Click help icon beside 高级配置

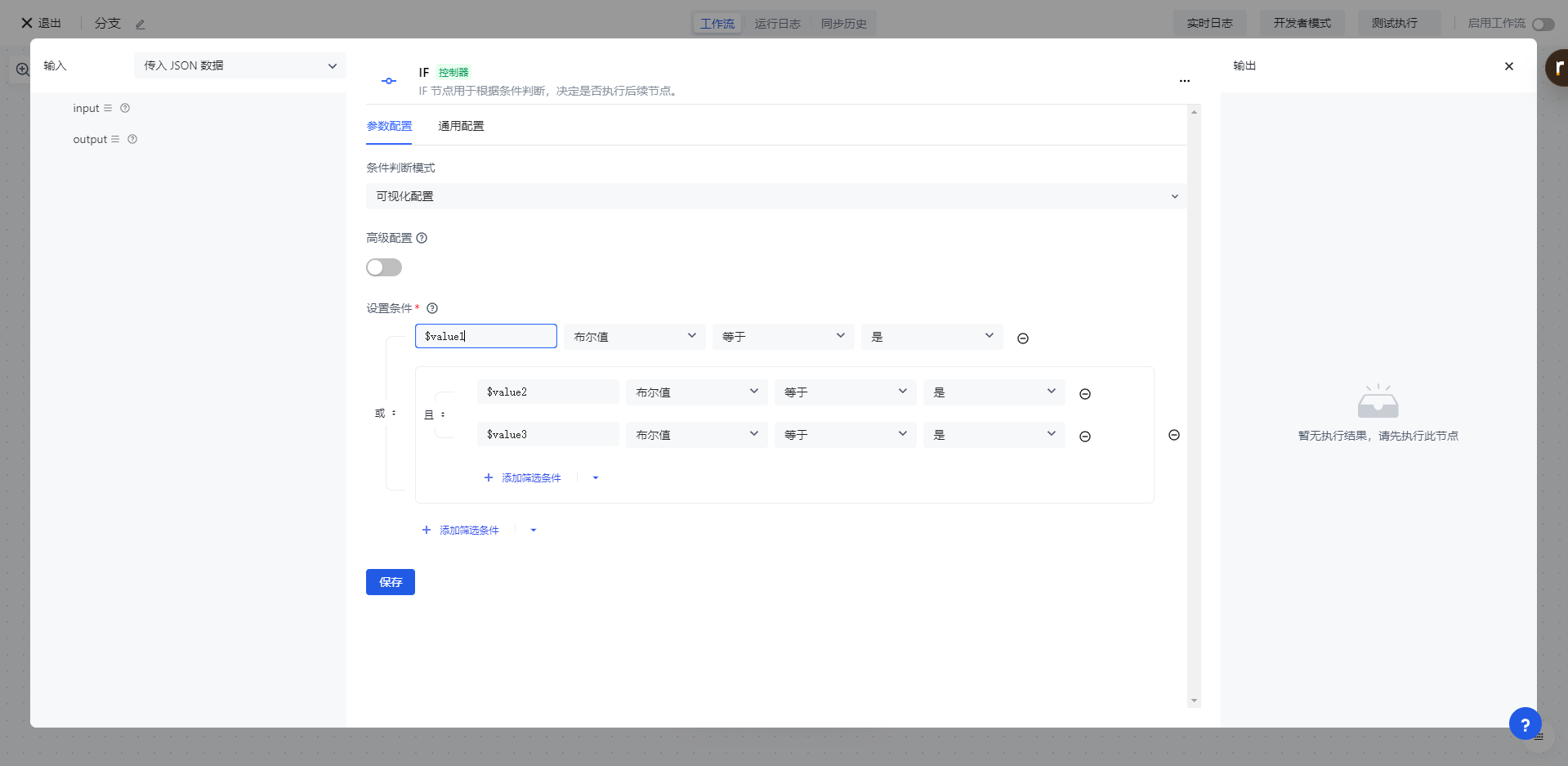[422, 238]
